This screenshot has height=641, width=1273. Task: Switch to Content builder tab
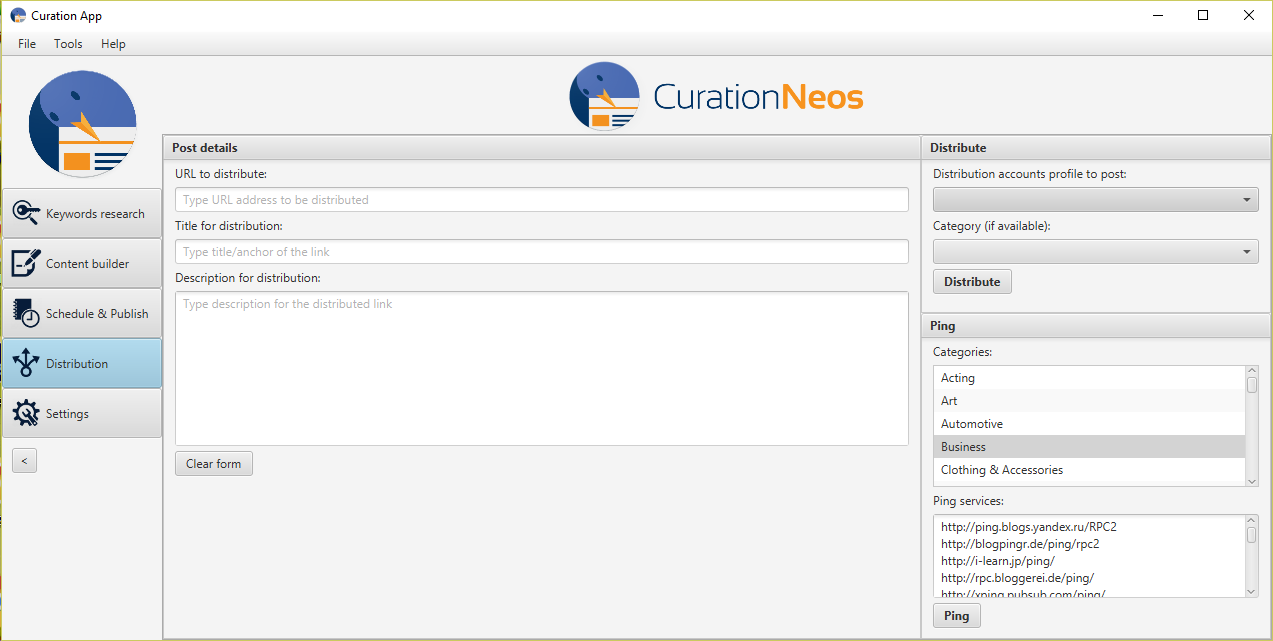tap(82, 263)
